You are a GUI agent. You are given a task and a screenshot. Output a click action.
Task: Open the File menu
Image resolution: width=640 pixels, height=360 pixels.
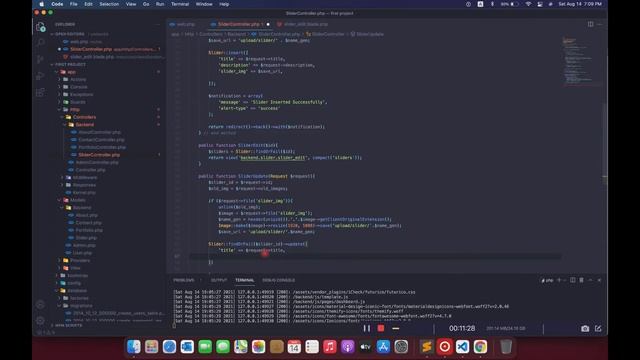pyautogui.click(x=73, y=4)
